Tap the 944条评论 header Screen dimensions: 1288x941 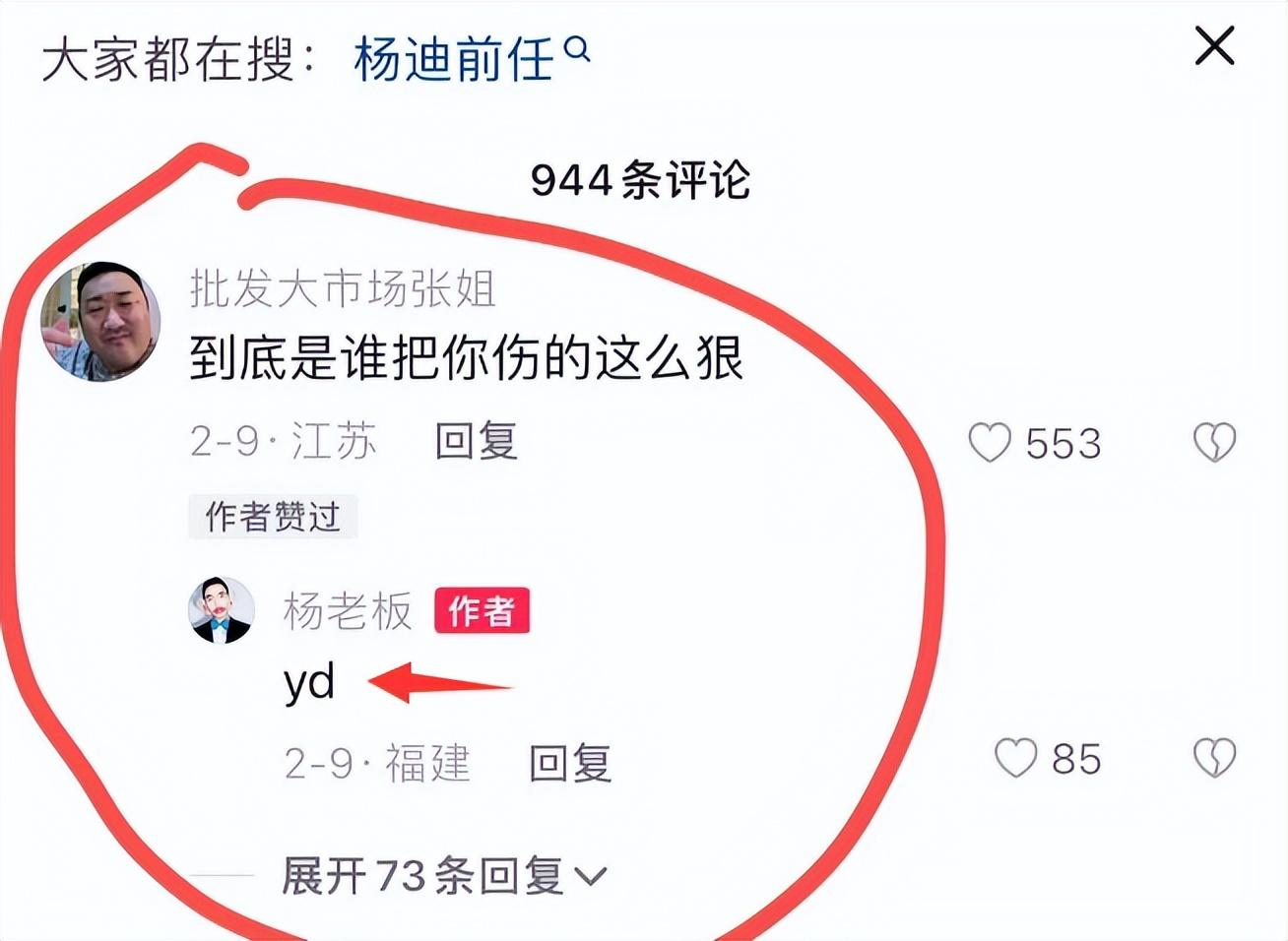click(x=640, y=180)
